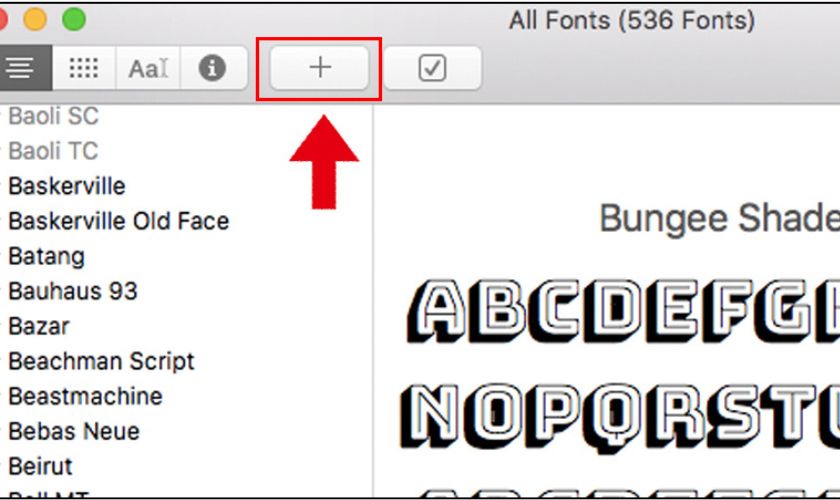Select the Bauhaus 93 font
This screenshot has width=840, height=500.
(x=73, y=292)
